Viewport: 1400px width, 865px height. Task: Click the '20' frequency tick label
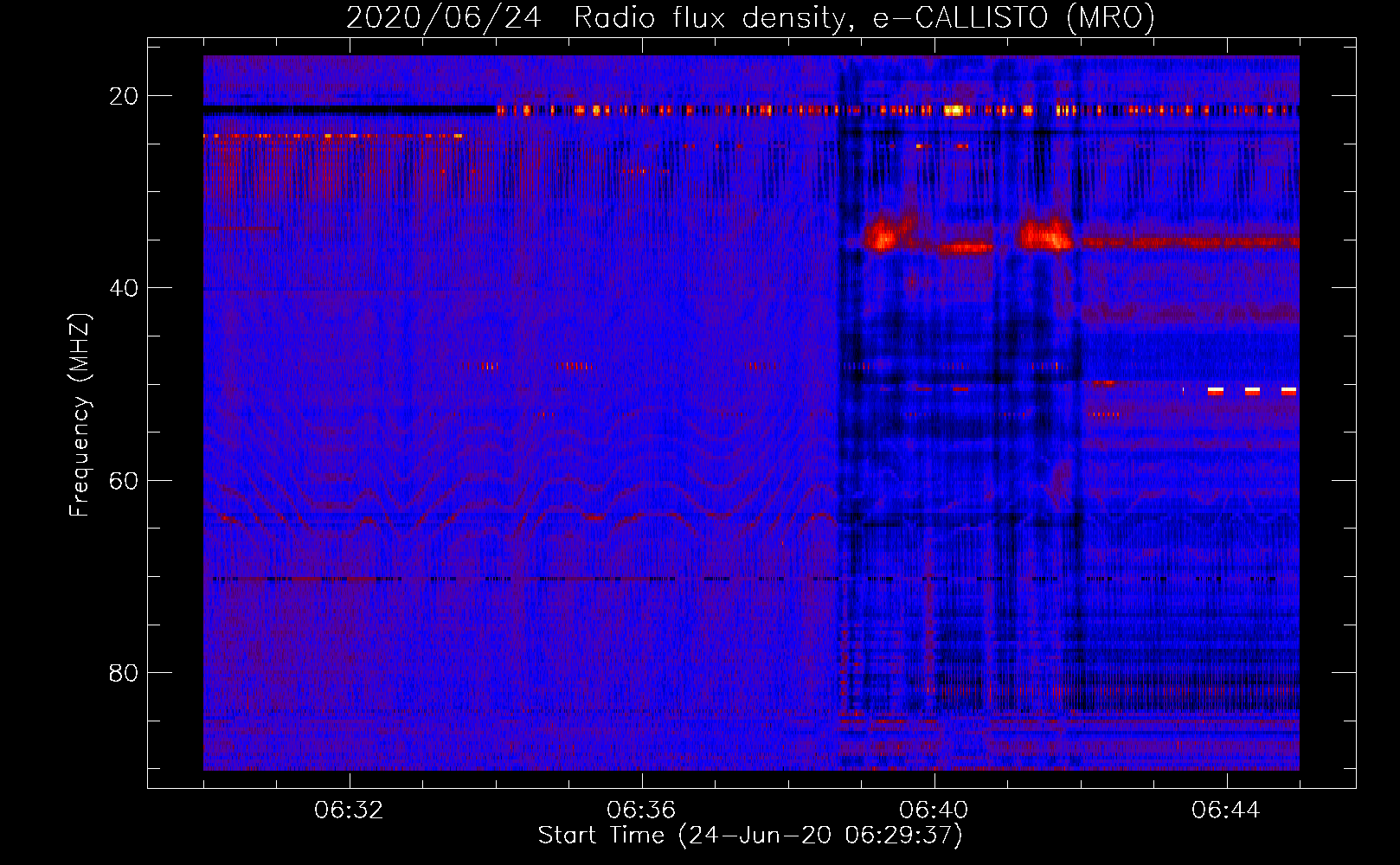[x=124, y=96]
